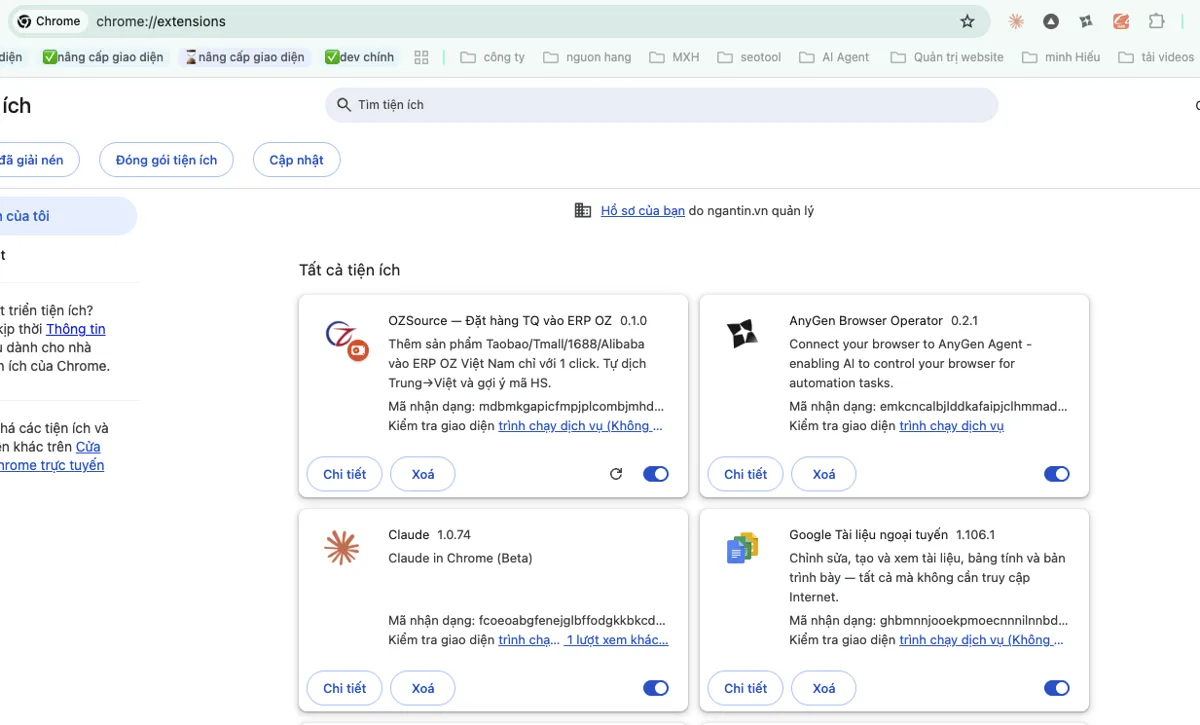Open OZSource "trình chạy dịch vụ" link
This screenshot has height=725, width=1200.
point(581,426)
